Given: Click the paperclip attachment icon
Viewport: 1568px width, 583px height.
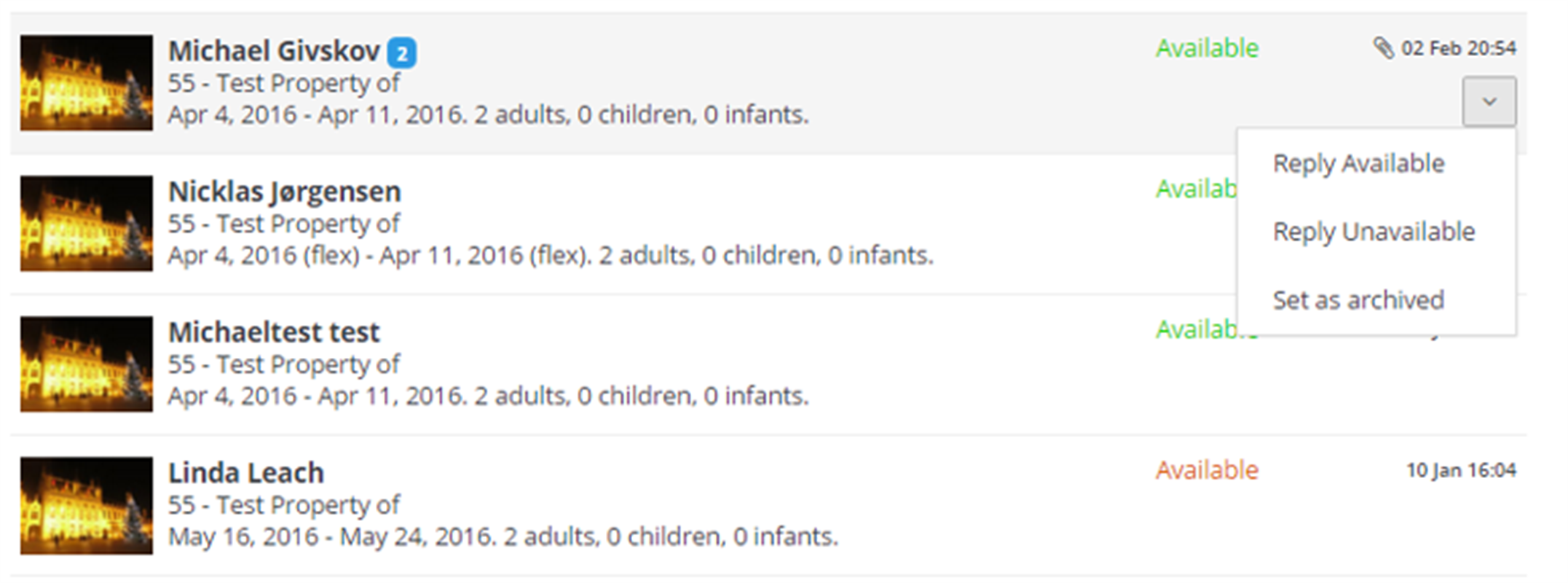Looking at the screenshot, I should tap(1383, 48).
